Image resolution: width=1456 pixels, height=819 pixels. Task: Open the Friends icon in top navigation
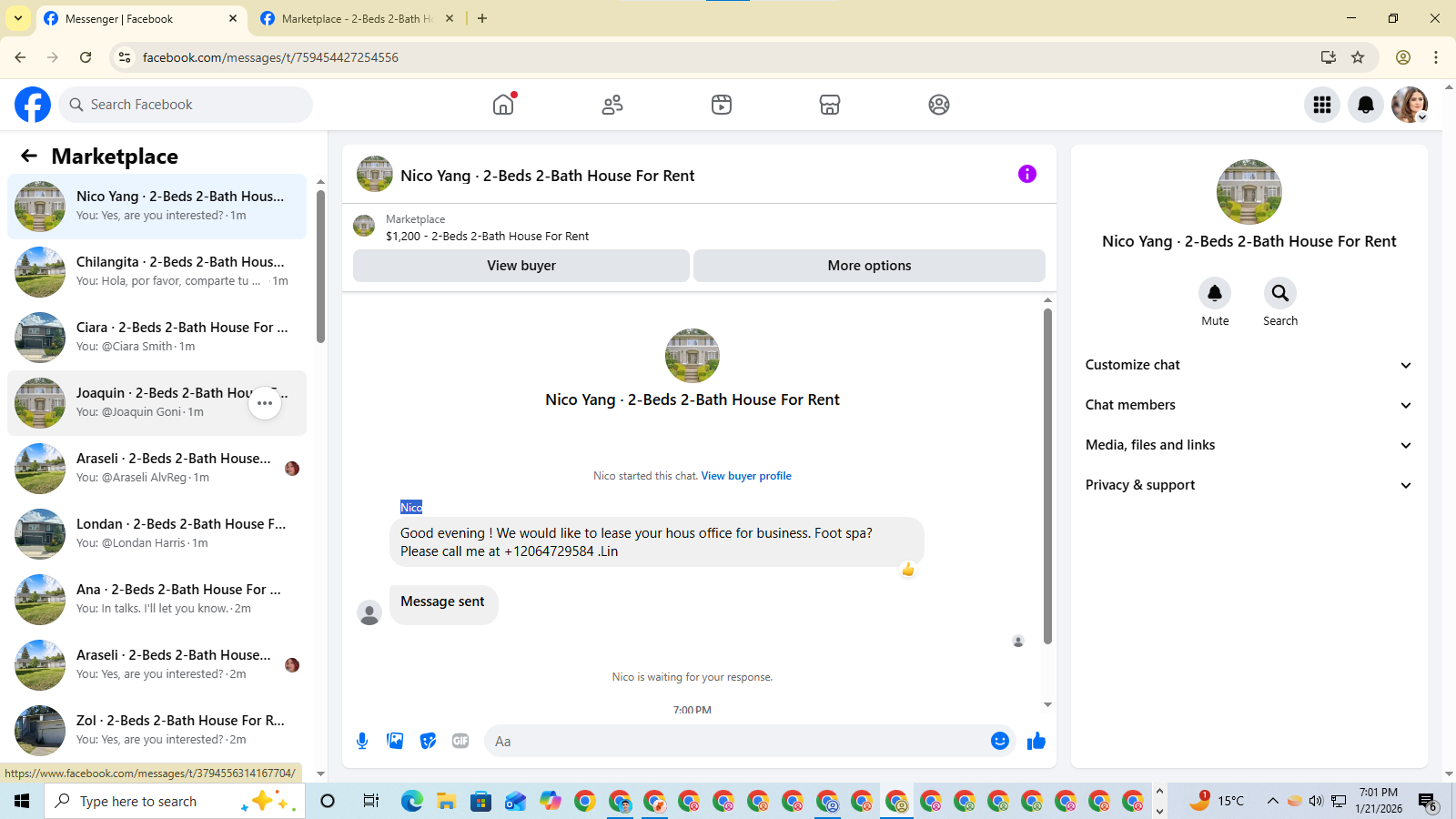pyautogui.click(x=612, y=105)
